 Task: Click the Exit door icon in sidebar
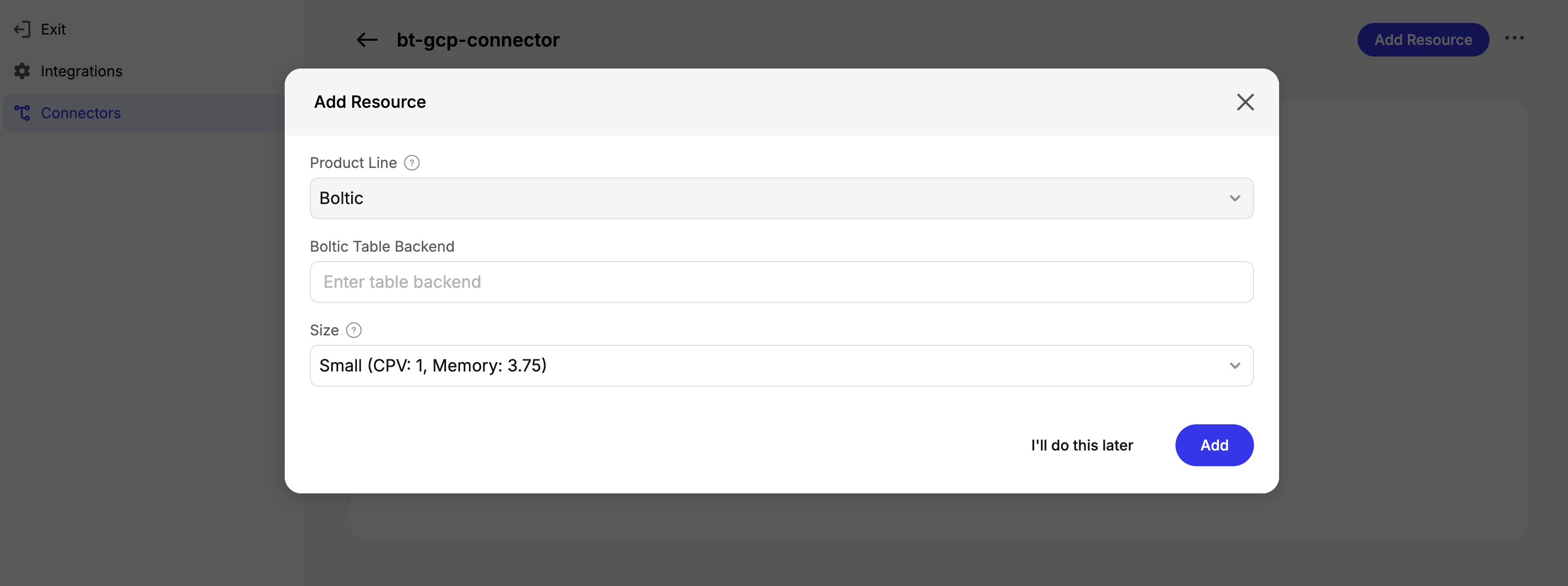pyautogui.click(x=22, y=29)
